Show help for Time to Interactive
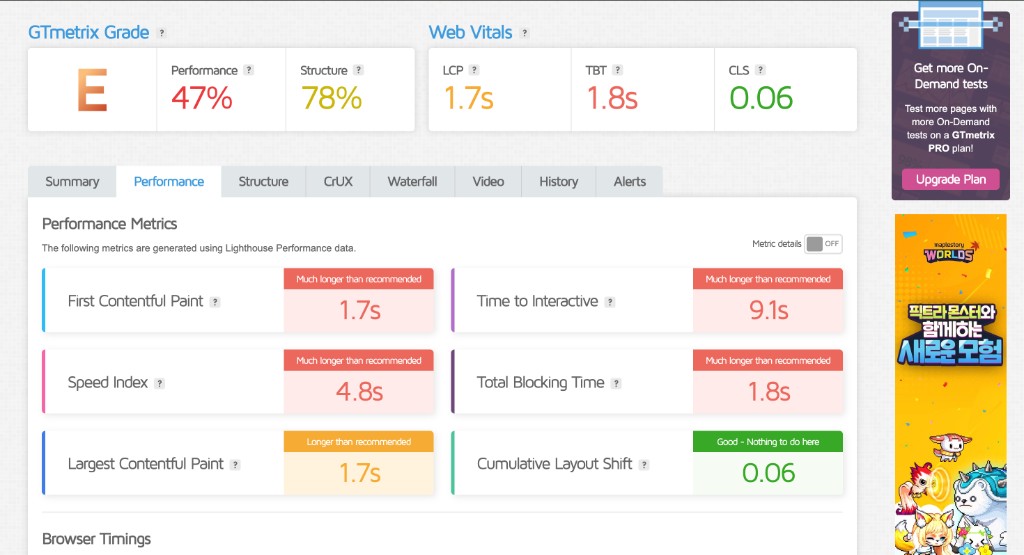Screen dimensions: 1024x555 pos(610,302)
